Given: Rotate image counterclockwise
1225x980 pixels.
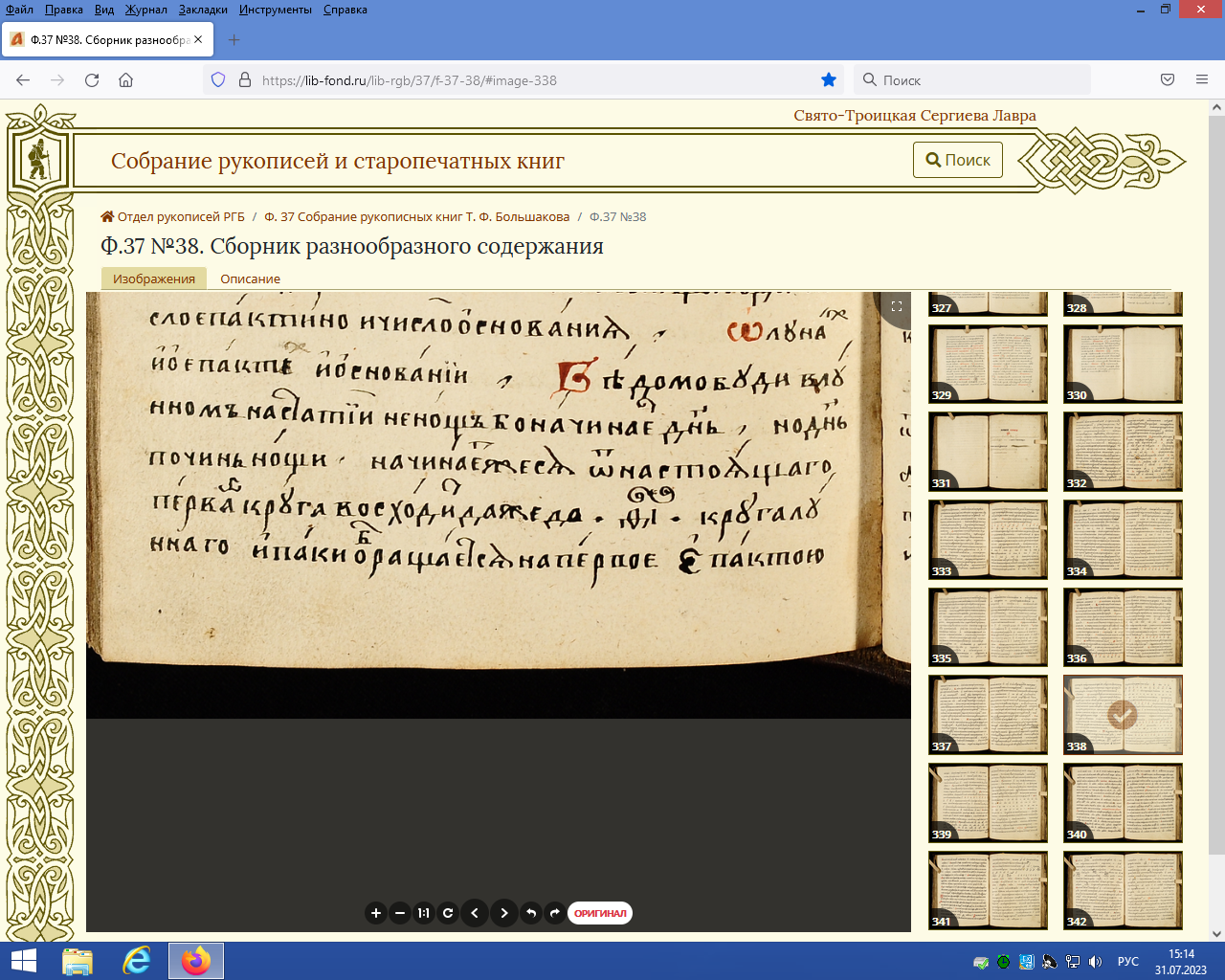Looking at the screenshot, I should (531, 913).
